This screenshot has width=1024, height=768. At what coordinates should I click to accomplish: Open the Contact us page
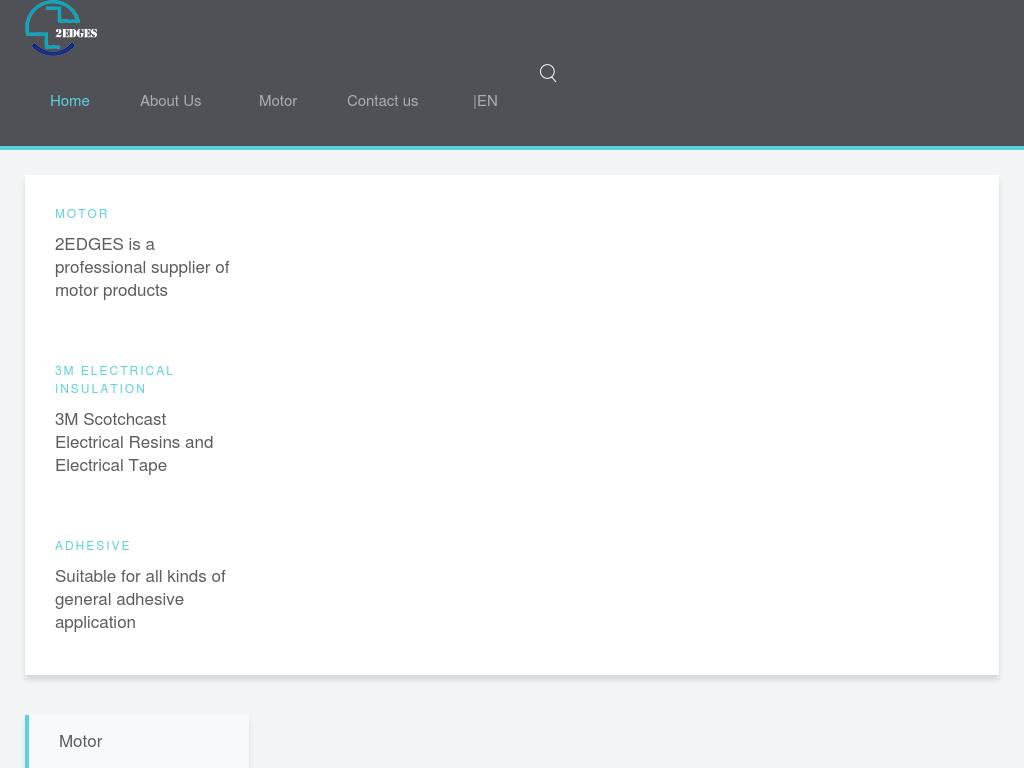pyautogui.click(x=382, y=101)
